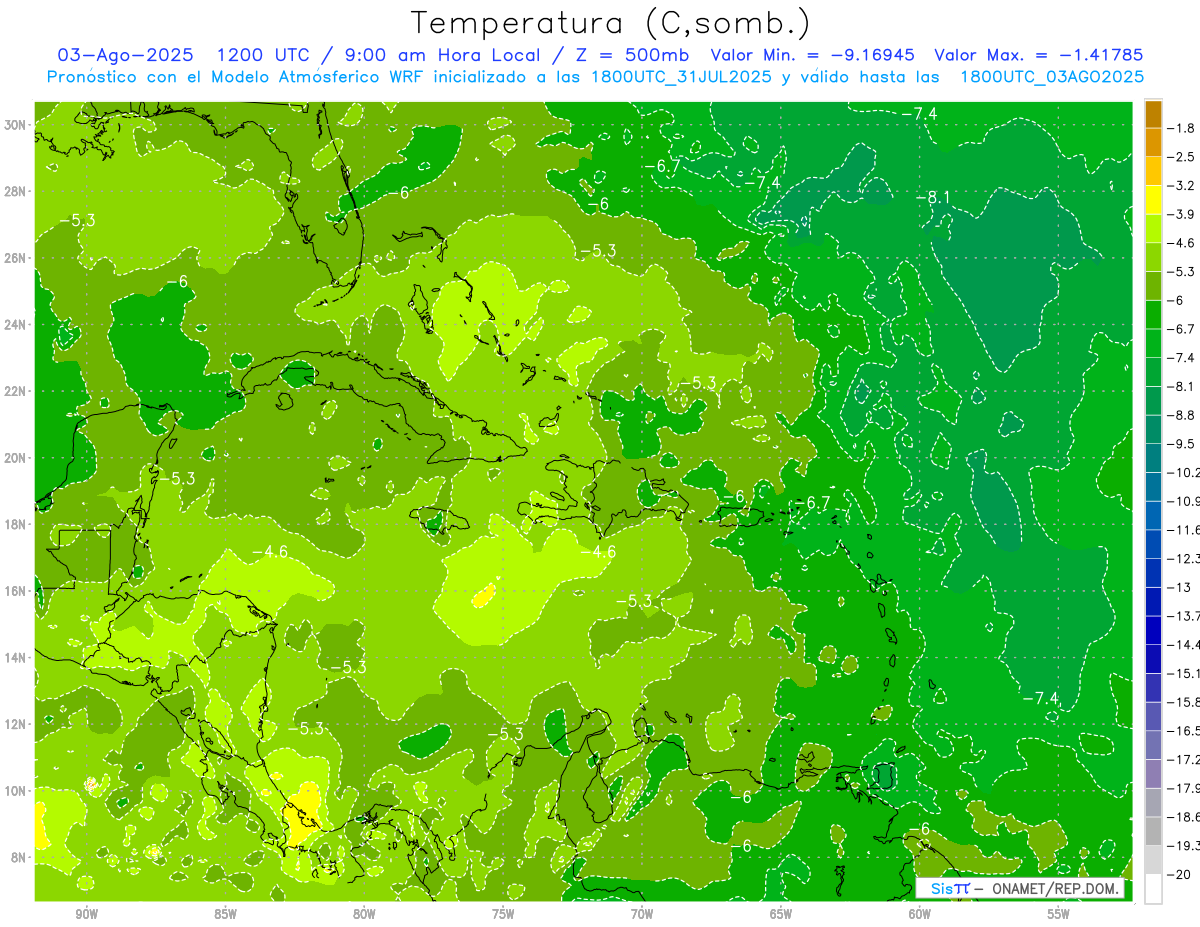Pick the dark blue swatch between -13.7 and -14.4
The image size is (1200, 927).
pos(1153,630)
